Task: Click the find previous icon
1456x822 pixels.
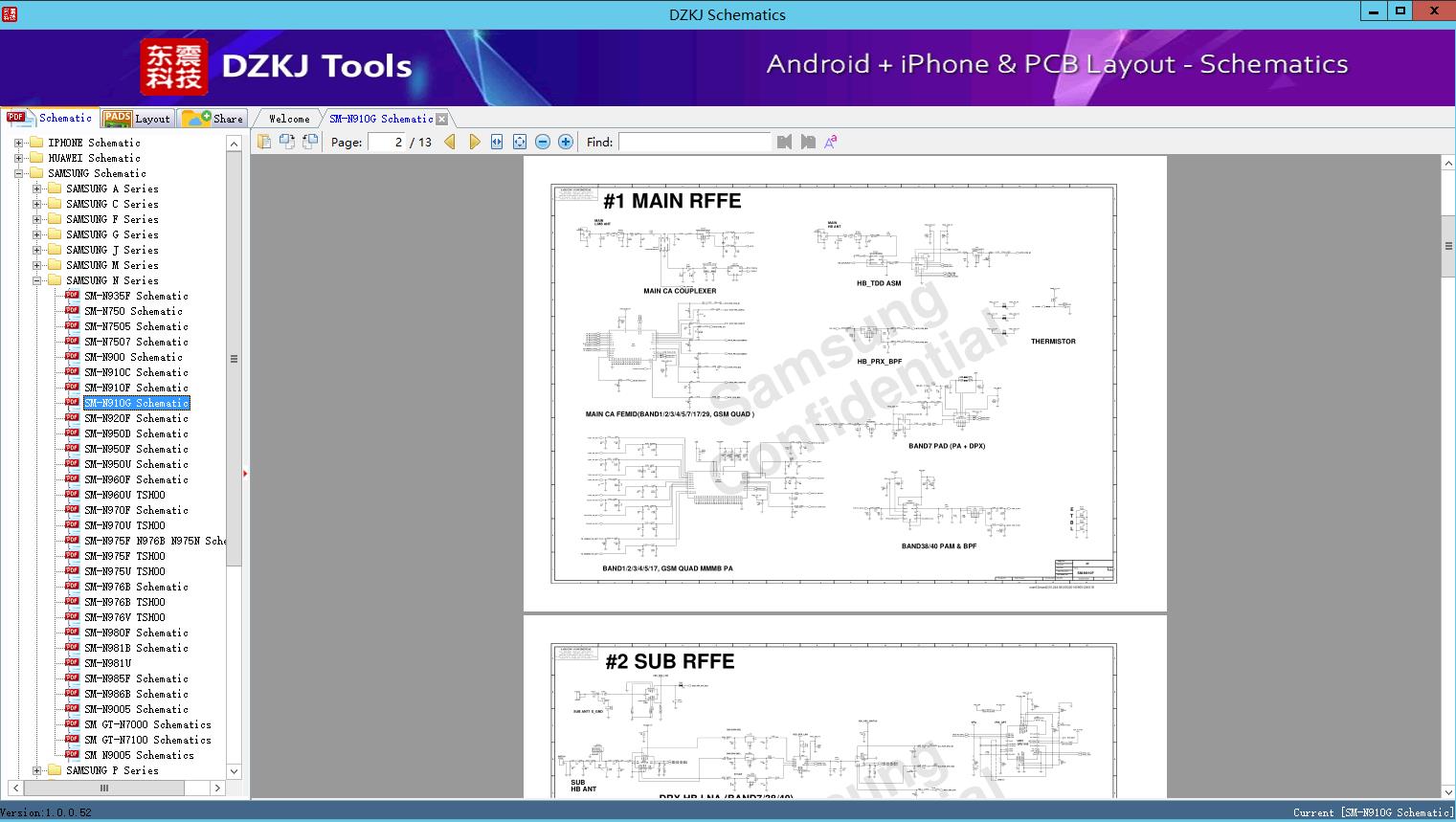Action: pyautogui.click(x=785, y=142)
